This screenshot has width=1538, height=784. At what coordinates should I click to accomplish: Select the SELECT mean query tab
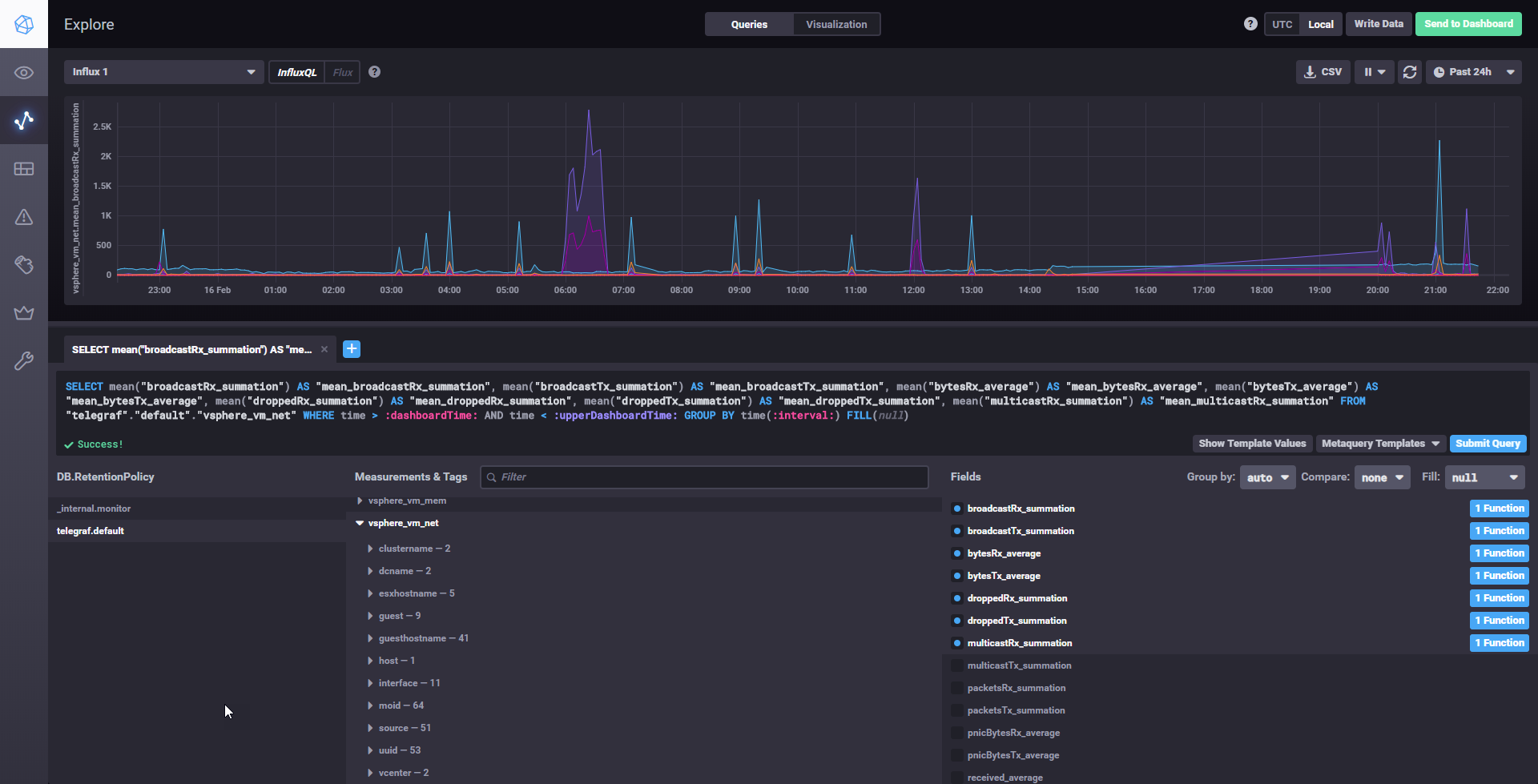[x=191, y=349]
